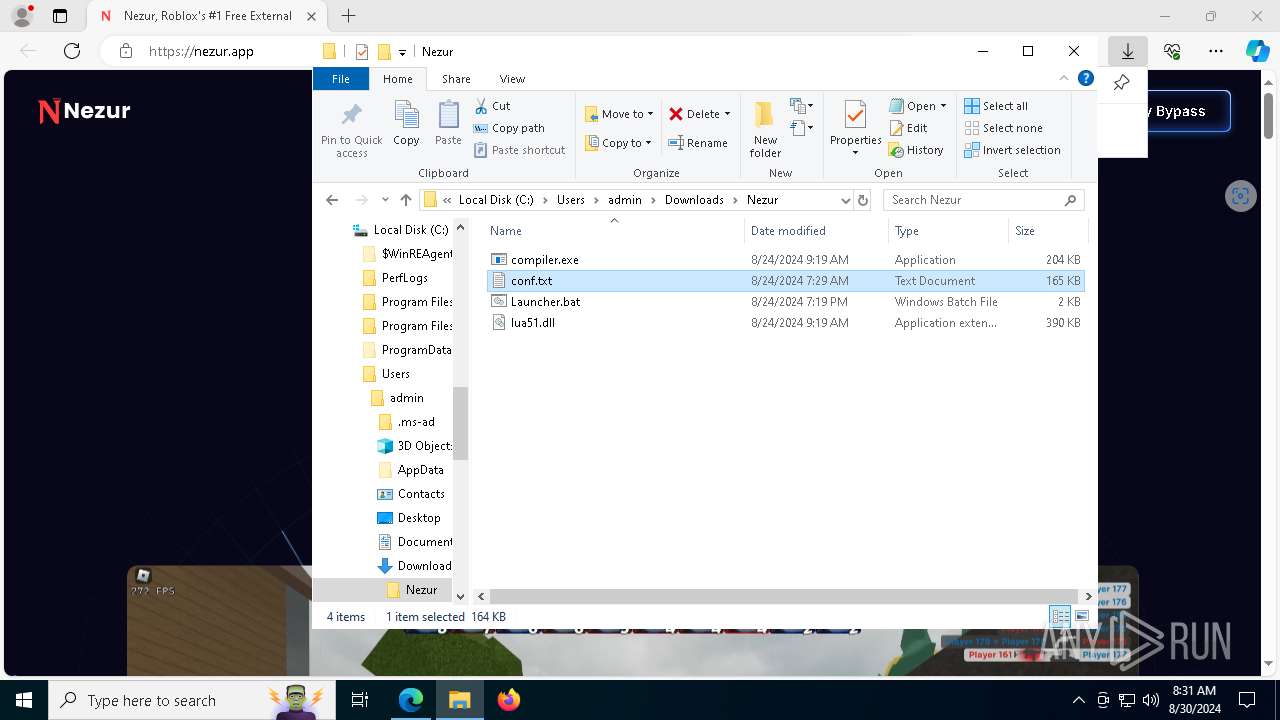Click the Copy ribbon icon
1280x720 pixels.
tap(406, 124)
